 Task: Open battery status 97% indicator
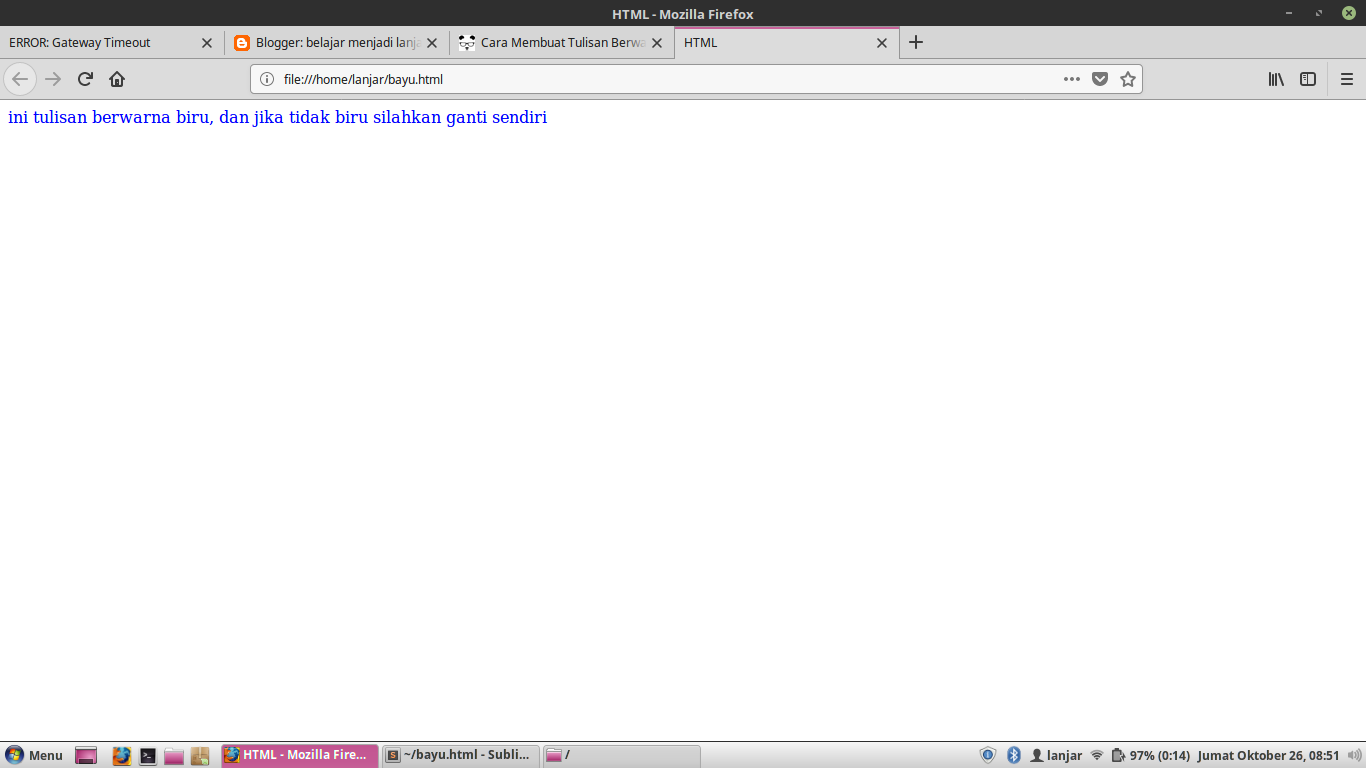click(x=1151, y=755)
